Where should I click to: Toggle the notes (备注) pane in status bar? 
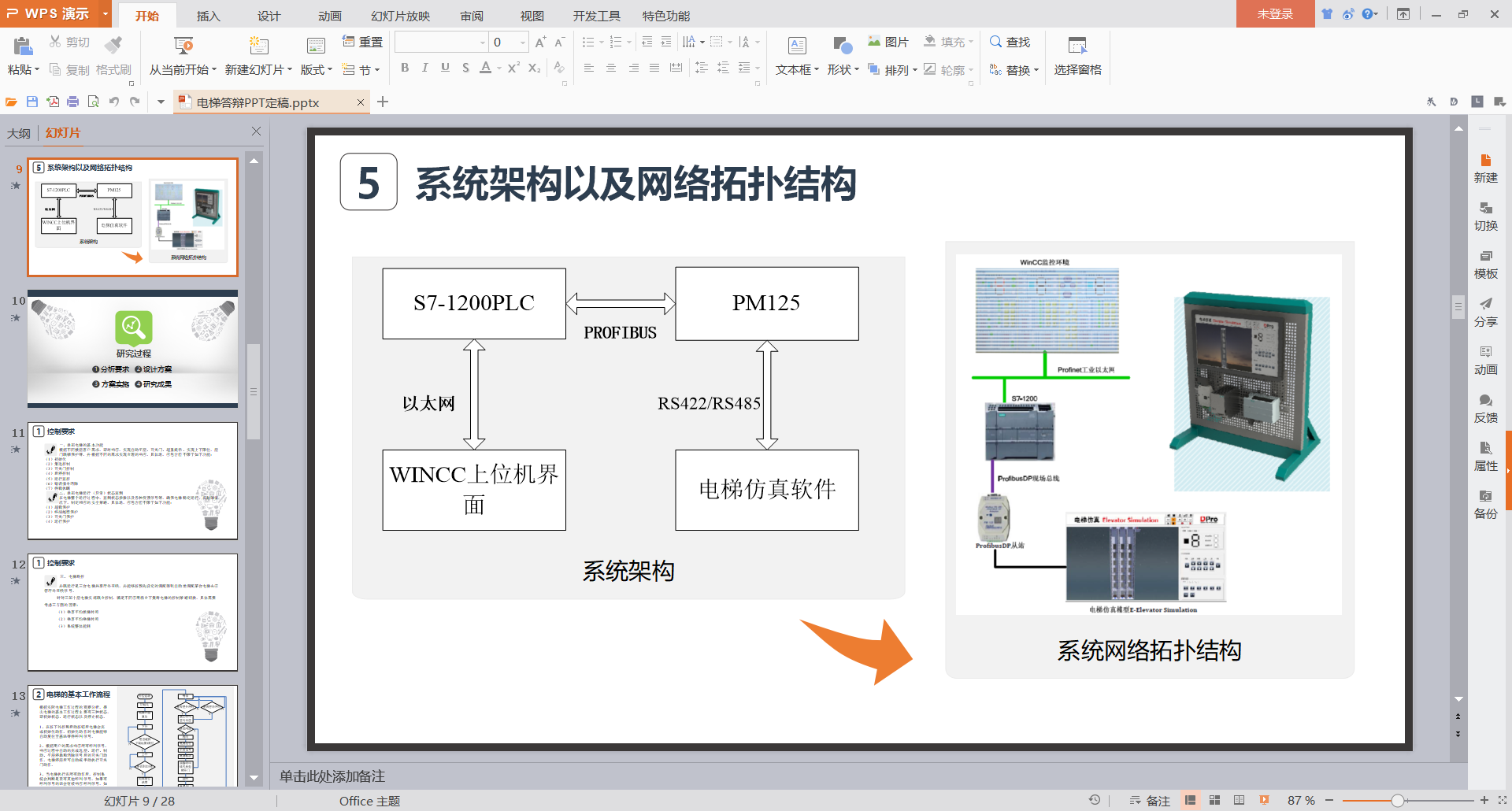(1150, 800)
